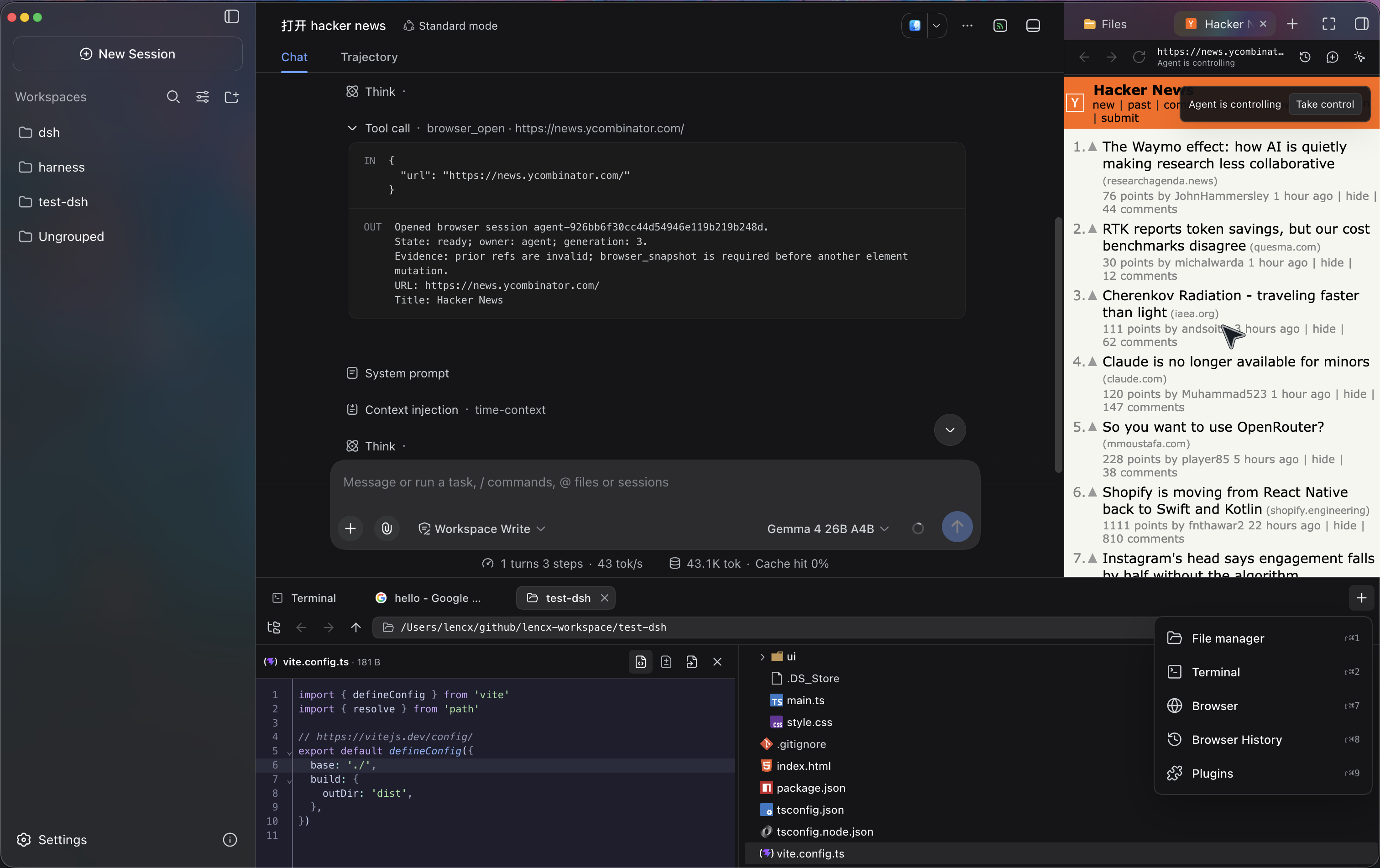Screen dimensions: 1380x868
Task: Choose Browser History from the popup menu
Action: click(x=1262, y=740)
